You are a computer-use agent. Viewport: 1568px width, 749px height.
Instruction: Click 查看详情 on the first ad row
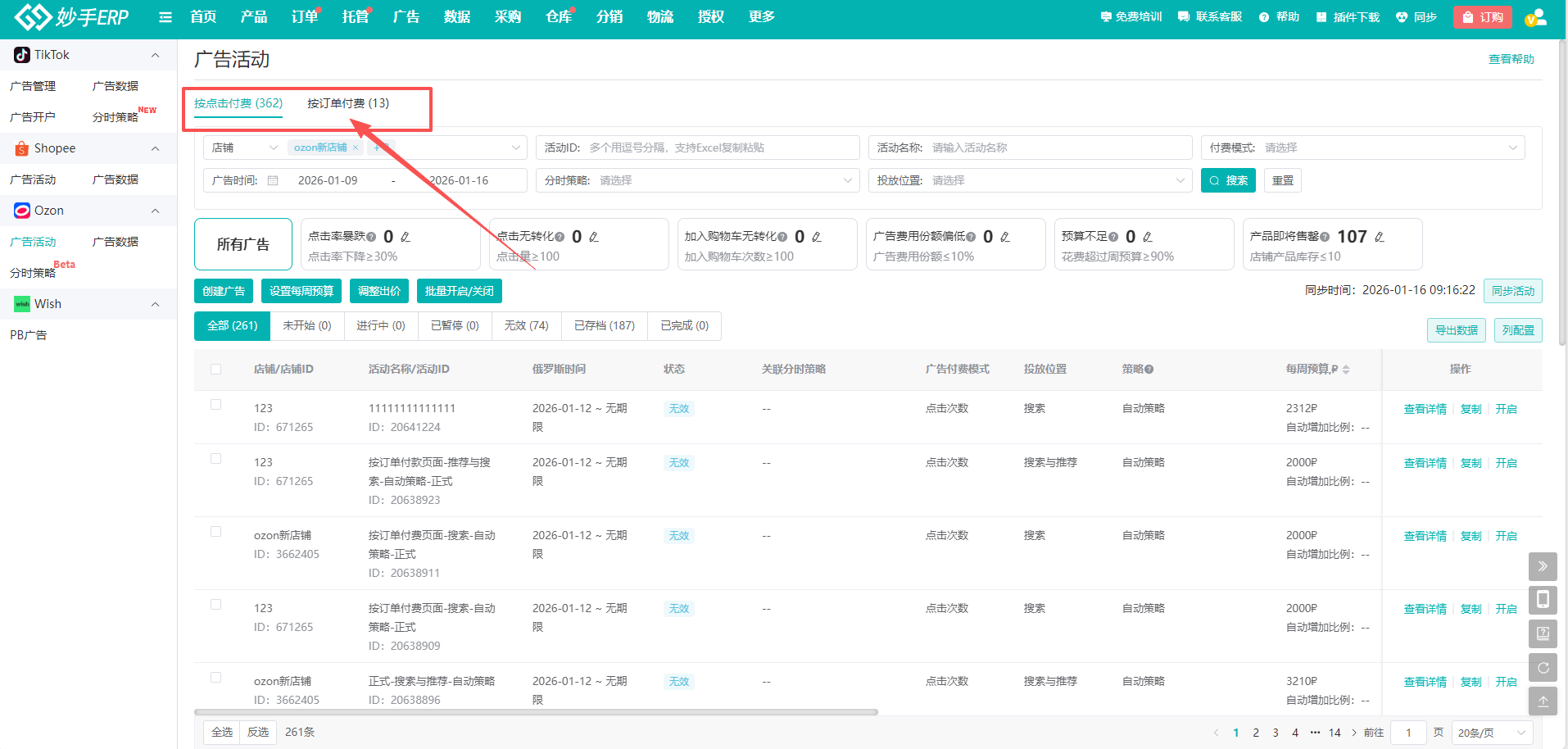pos(1424,408)
